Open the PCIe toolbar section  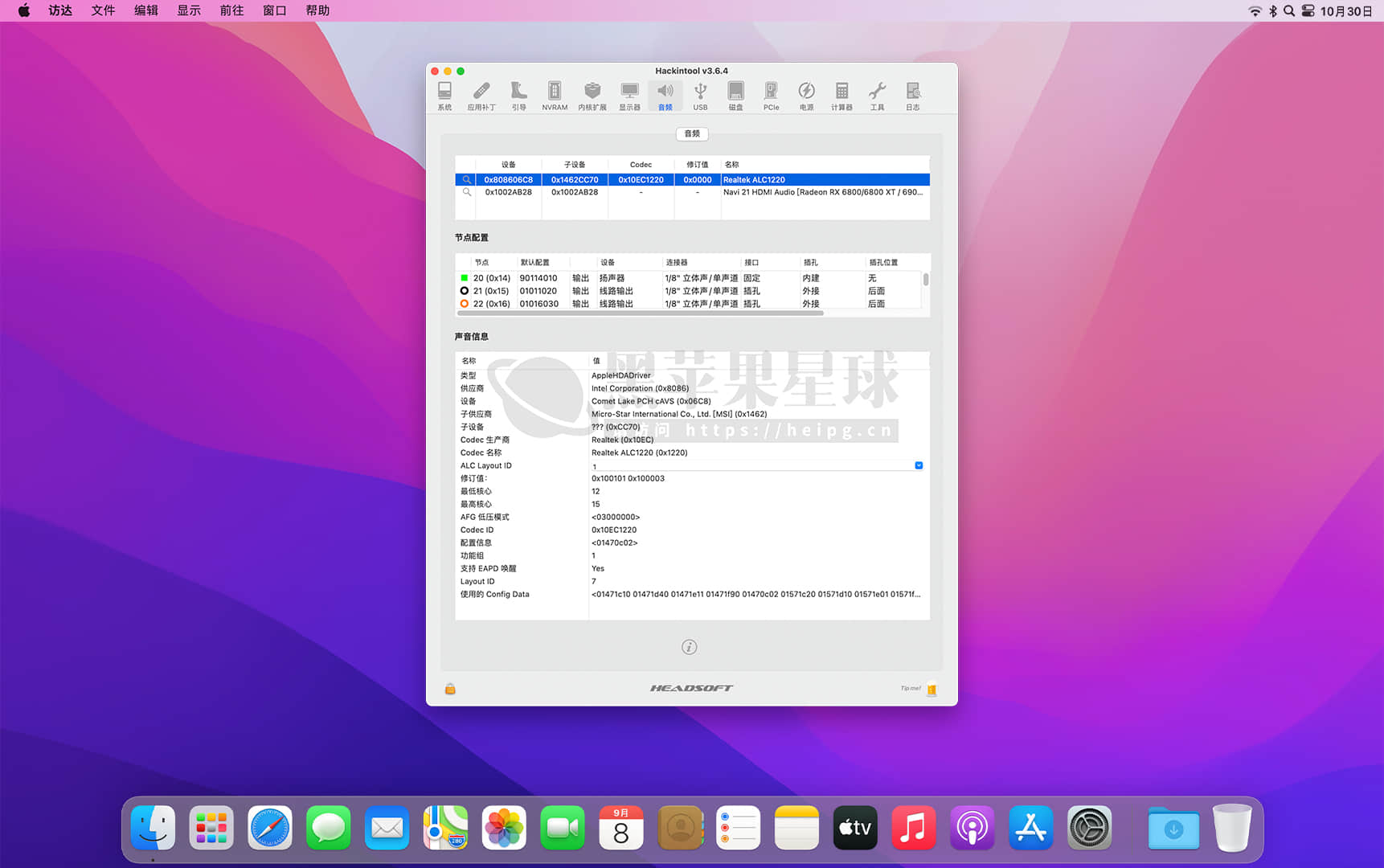coord(771,95)
